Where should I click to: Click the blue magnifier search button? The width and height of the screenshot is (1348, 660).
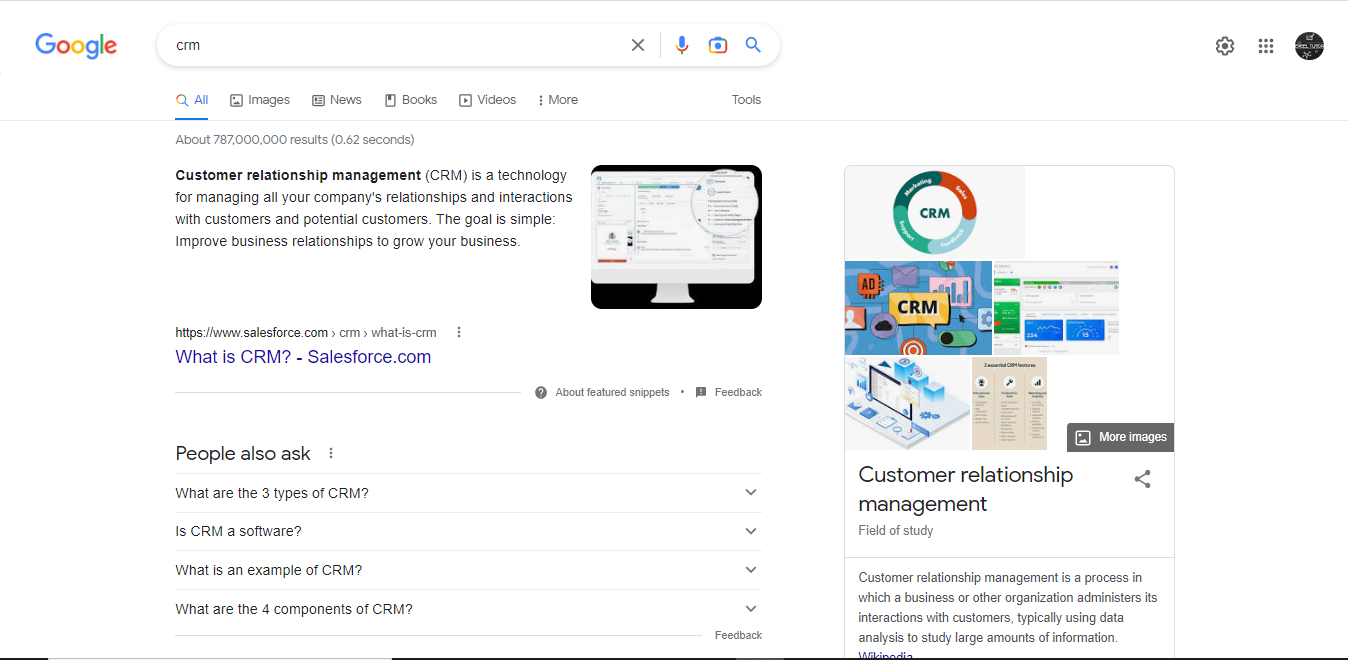pyautogui.click(x=753, y=45)
